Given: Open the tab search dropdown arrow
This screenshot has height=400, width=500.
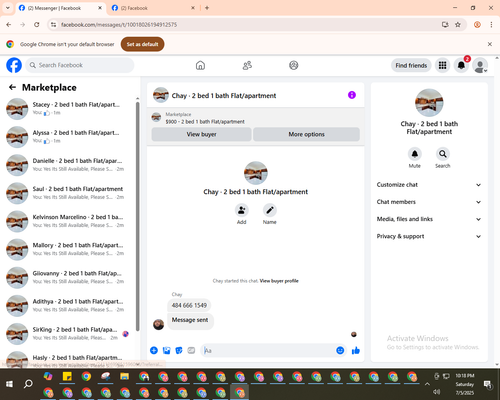Looking at the screenshot, I should point(8,8).
